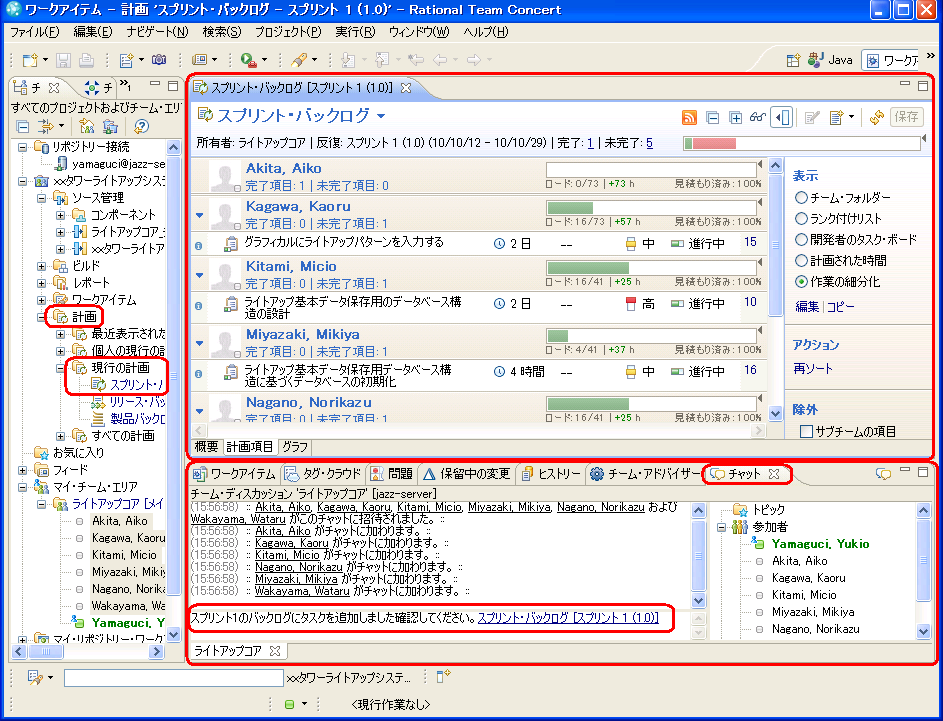
Task: Select 作業の細分化 radio button
Action: pyautogui.click(x=801, y=281)
